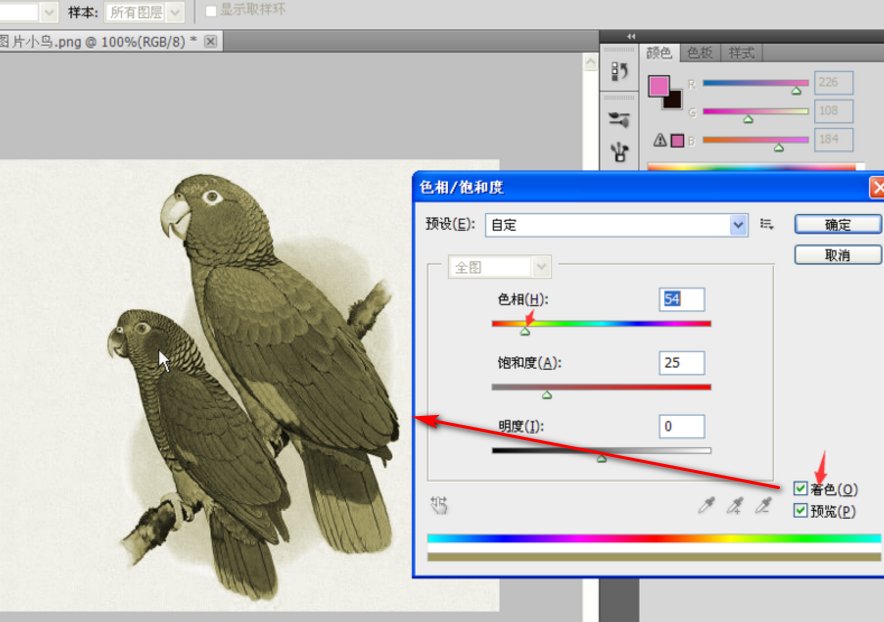Click the 色相 hue slider handle
The height and width of the screenshot is (622, 884).
(525, 331)
